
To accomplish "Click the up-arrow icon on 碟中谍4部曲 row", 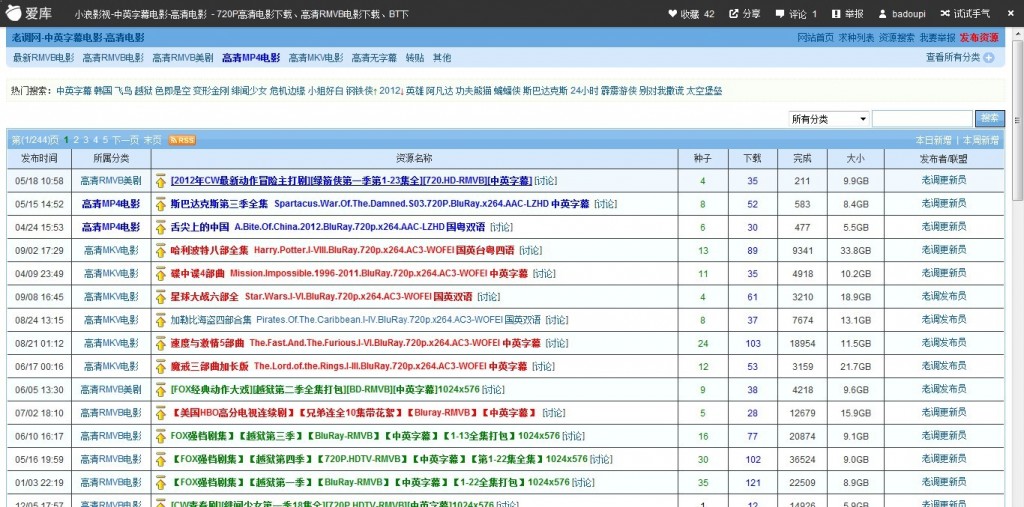I will tap(160, 274).
